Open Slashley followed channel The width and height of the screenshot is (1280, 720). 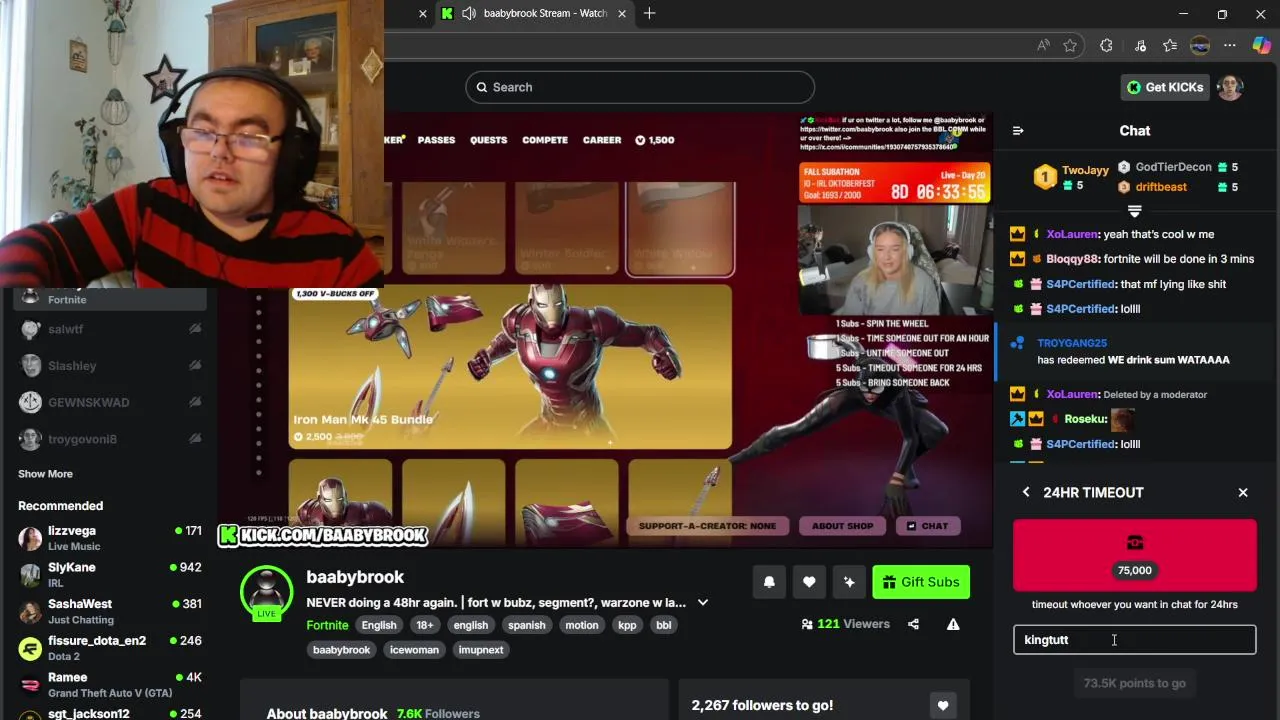110,366
